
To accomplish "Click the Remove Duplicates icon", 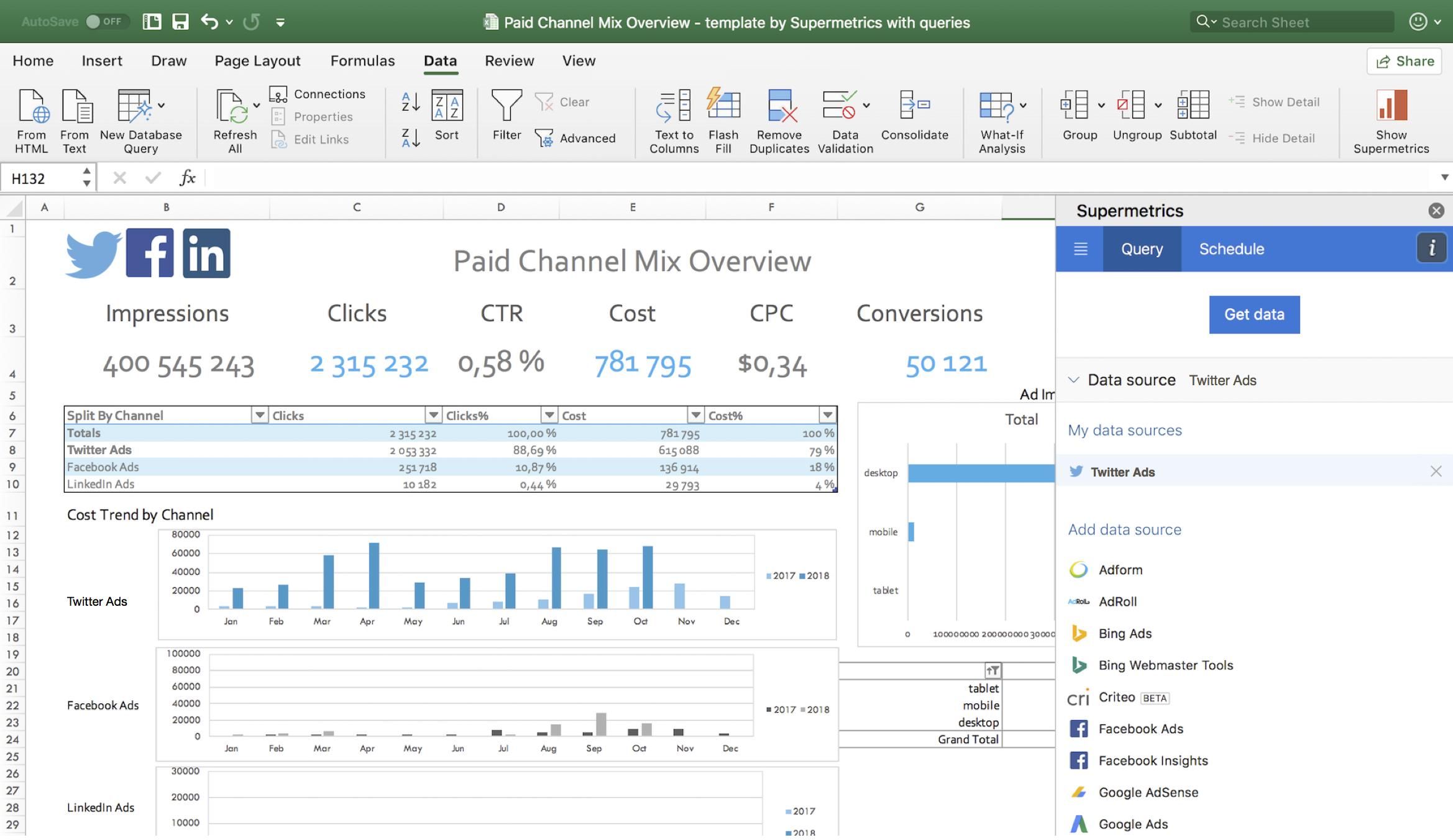I will (779, 106).
